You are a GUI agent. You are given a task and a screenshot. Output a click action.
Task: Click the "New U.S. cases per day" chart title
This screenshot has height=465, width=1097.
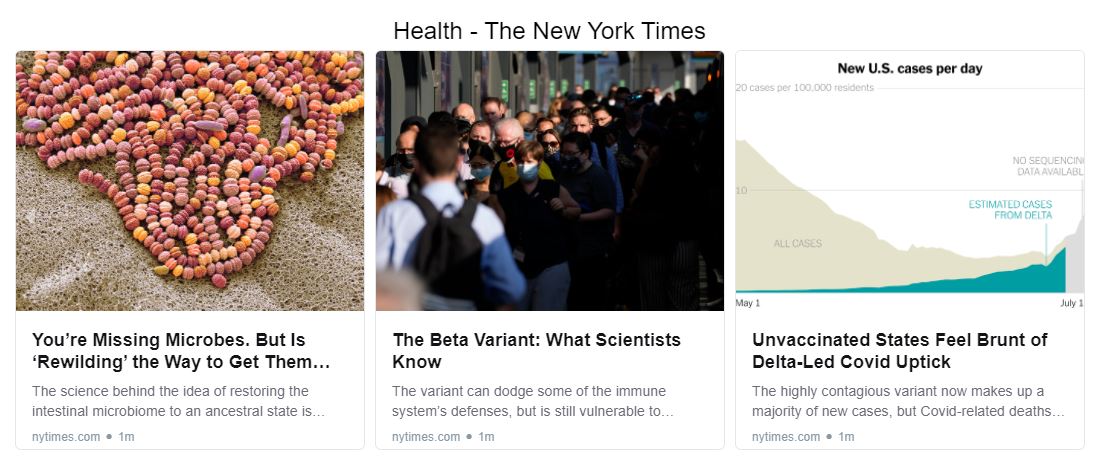(909, 69)
